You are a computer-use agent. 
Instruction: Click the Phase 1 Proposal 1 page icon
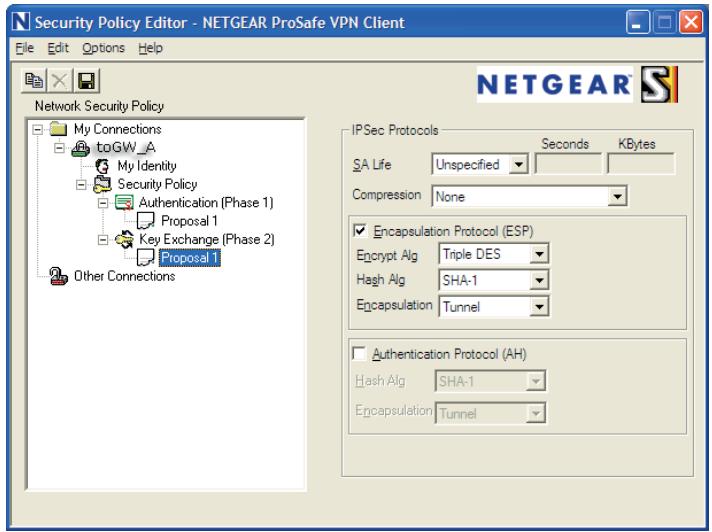(145, 221)
